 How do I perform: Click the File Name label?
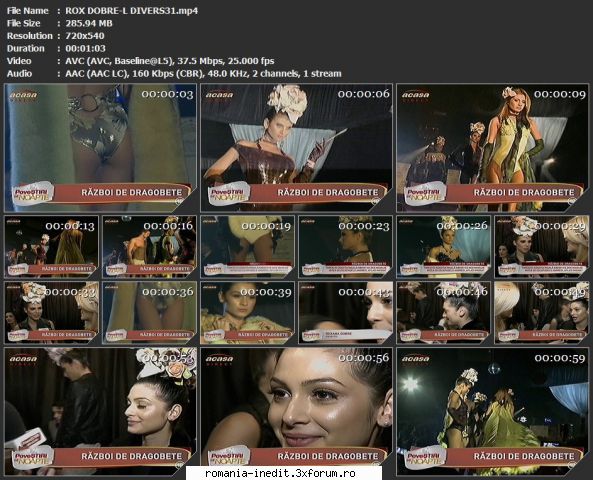click(28, 11)
